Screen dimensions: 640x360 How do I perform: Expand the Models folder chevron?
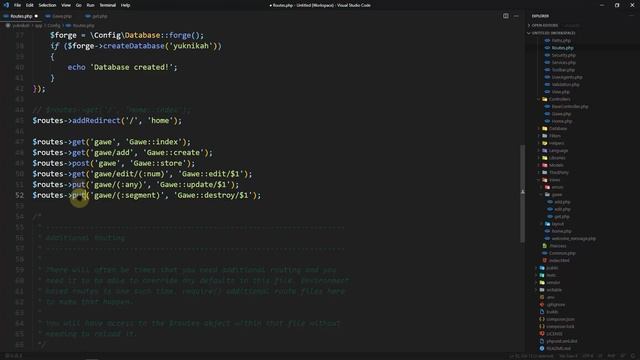(x=539, y=165)
